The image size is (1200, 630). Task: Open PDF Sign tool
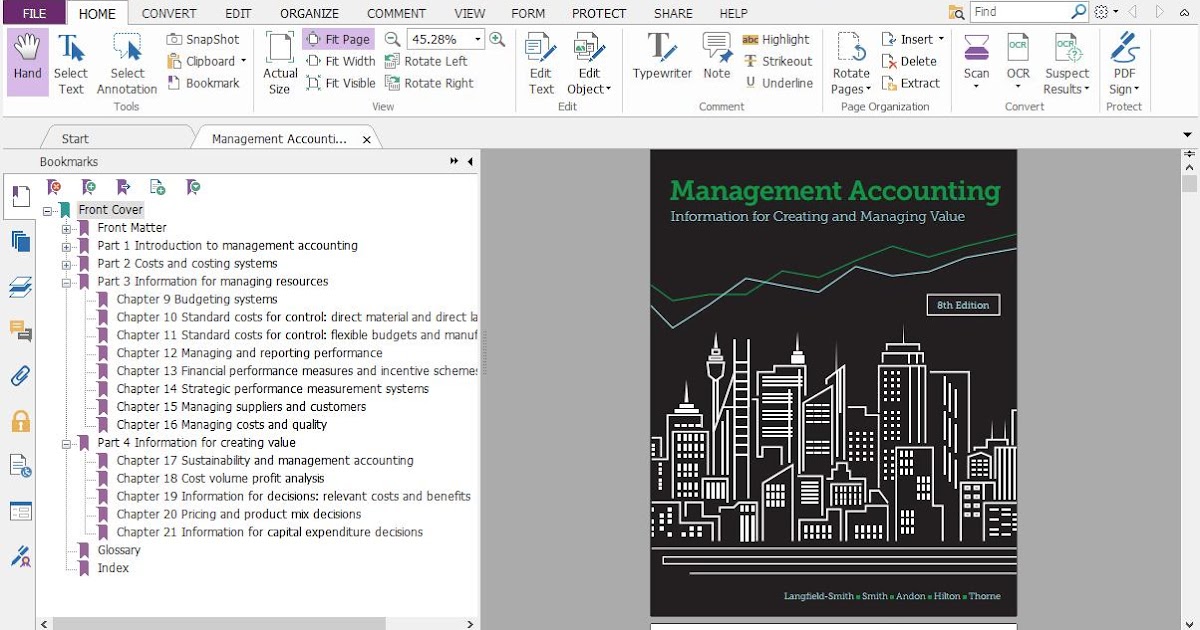point(1124,63)
